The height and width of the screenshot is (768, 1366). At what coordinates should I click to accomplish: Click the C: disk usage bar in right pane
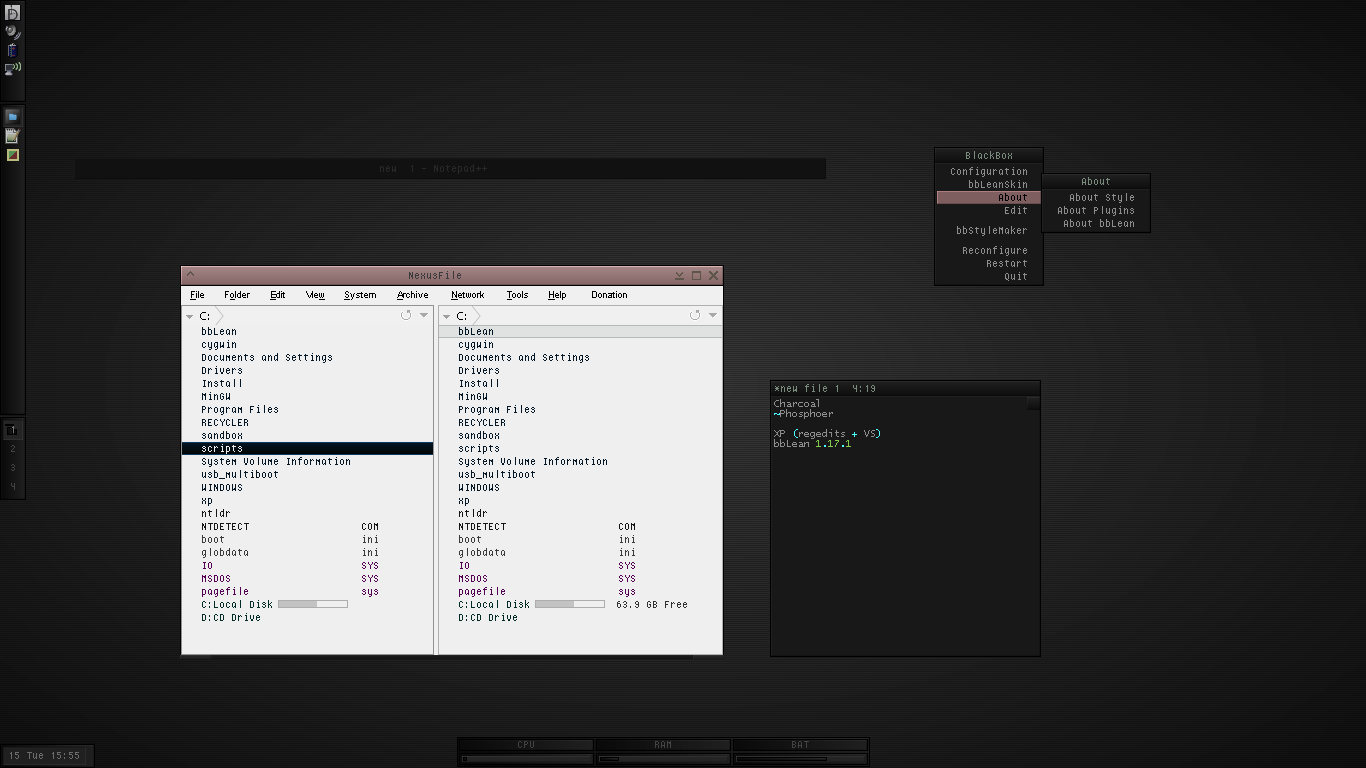click(570, 604)
